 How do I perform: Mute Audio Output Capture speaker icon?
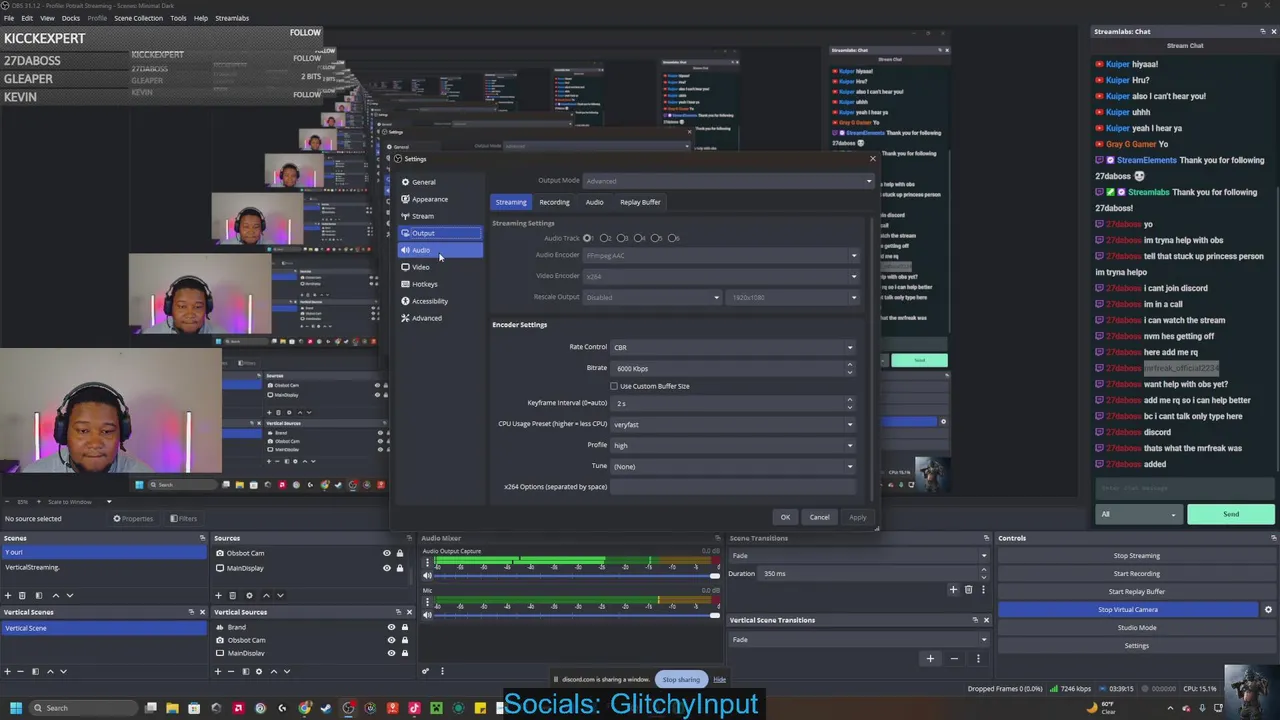point(427,575)
